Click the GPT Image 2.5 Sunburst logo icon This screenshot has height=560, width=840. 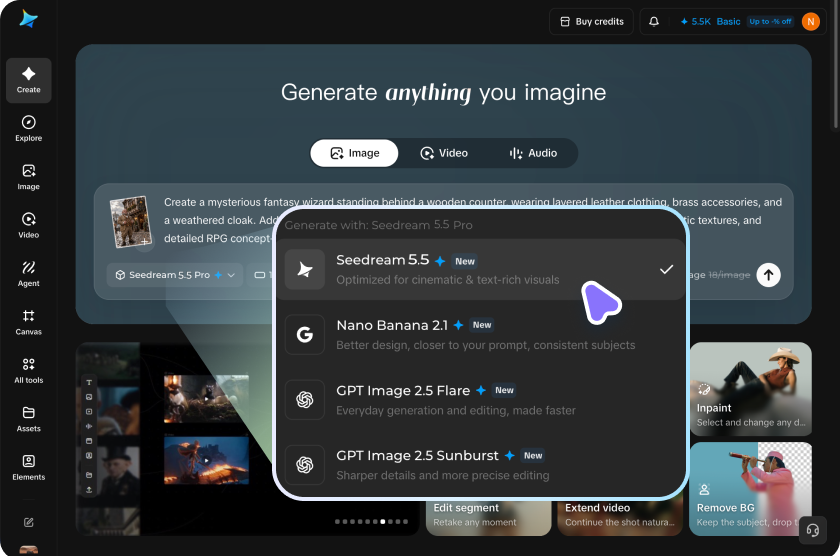point(305,465)
